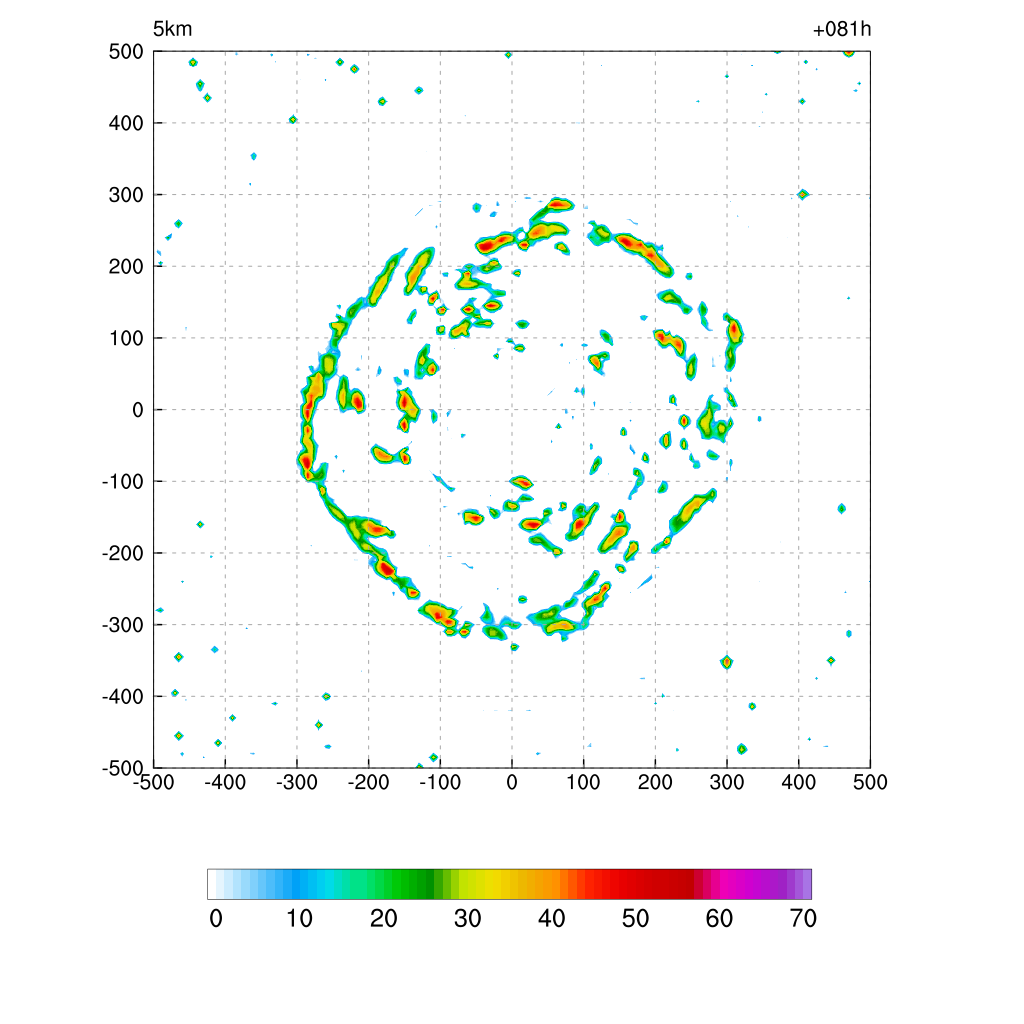
Task: Click the y-axis label '-300'
Action: (x=123, y=625)
